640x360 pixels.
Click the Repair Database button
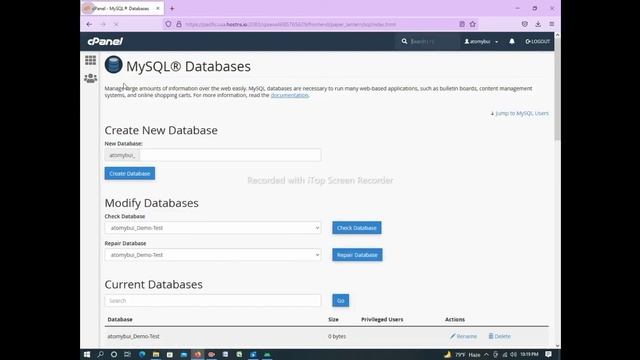point(357,255)
